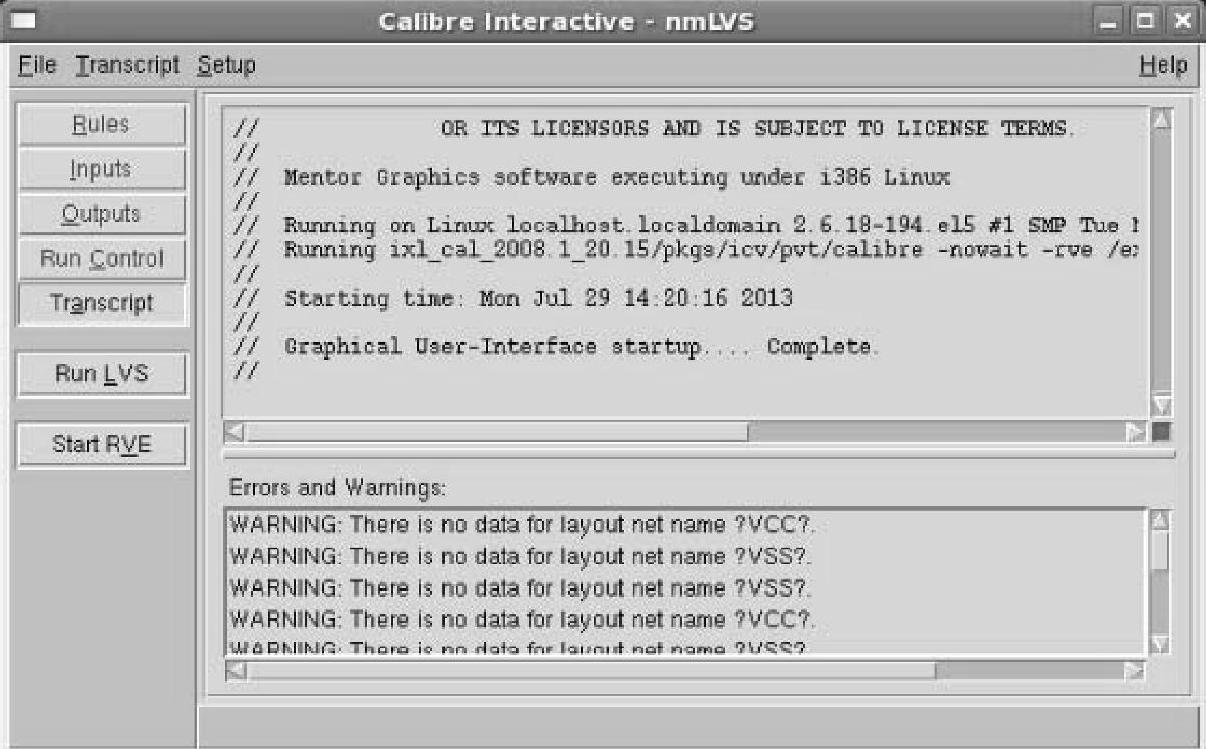This screenshot has width=1206, height=749.
Task: Click the warnings horizontal scrollbar thumb
Action: 591,670
